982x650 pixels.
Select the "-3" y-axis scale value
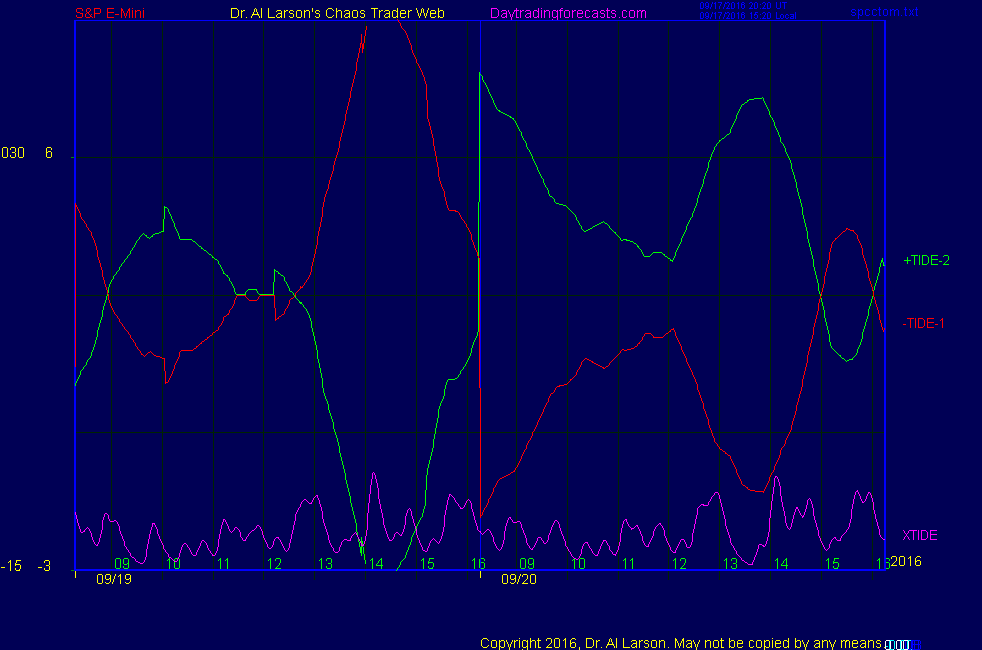click(44, 566)
